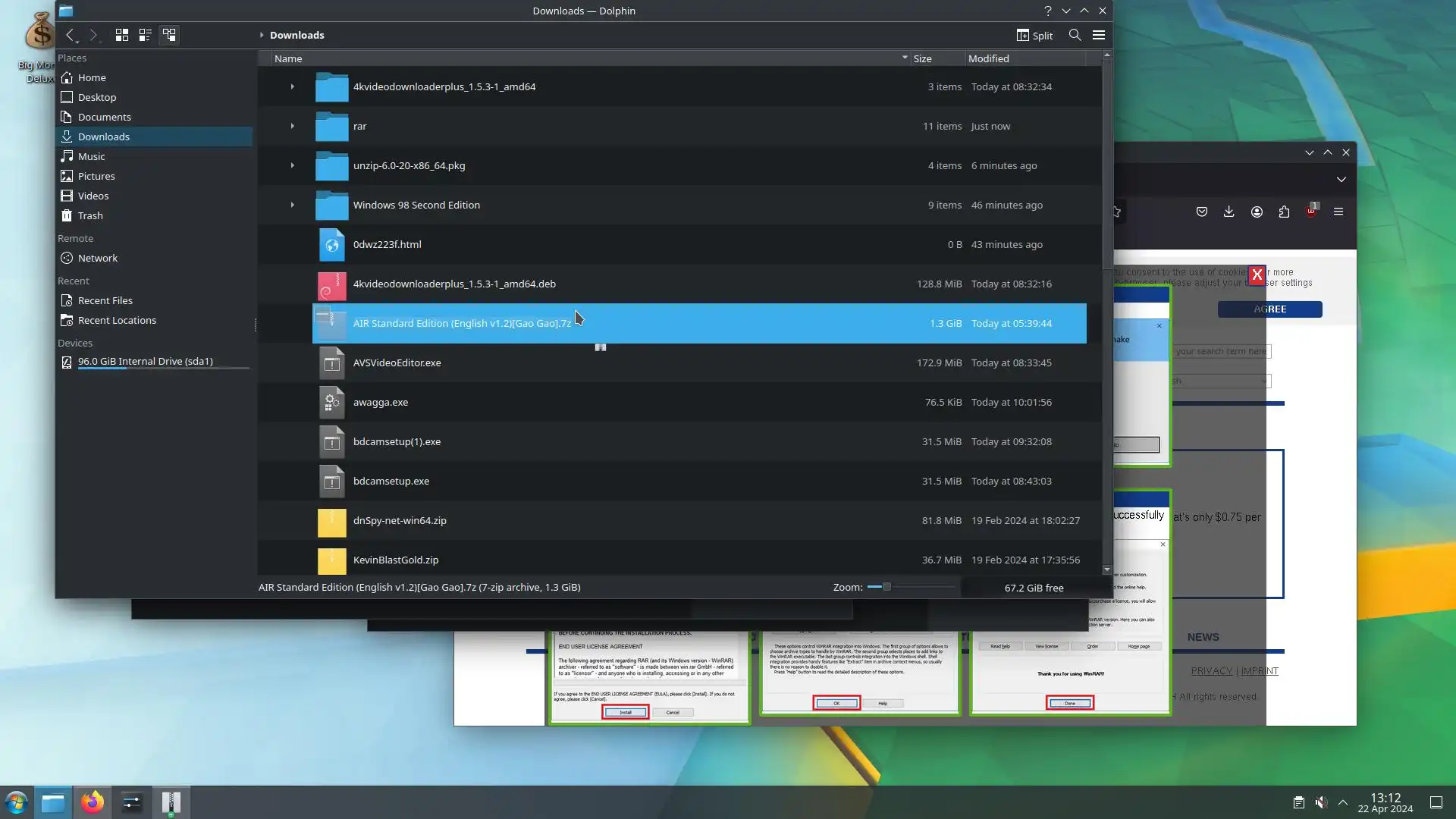Screen dimensions: 1456x819
Task: Click the Size column header
Action: (x=922, y=58)
